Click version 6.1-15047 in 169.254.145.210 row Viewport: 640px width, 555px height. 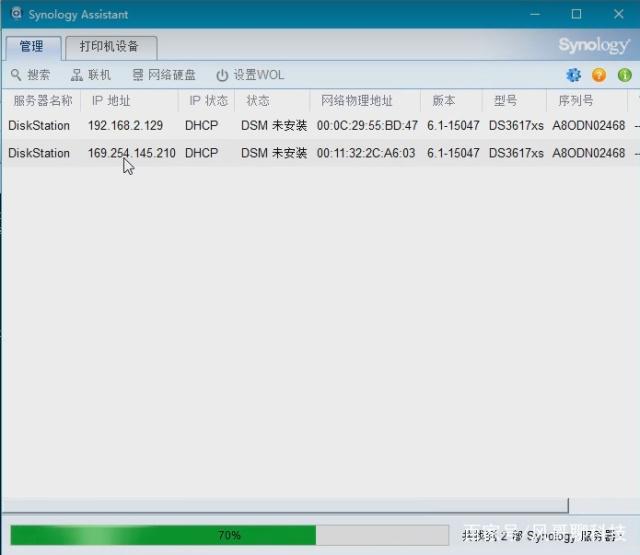[453, 153]
